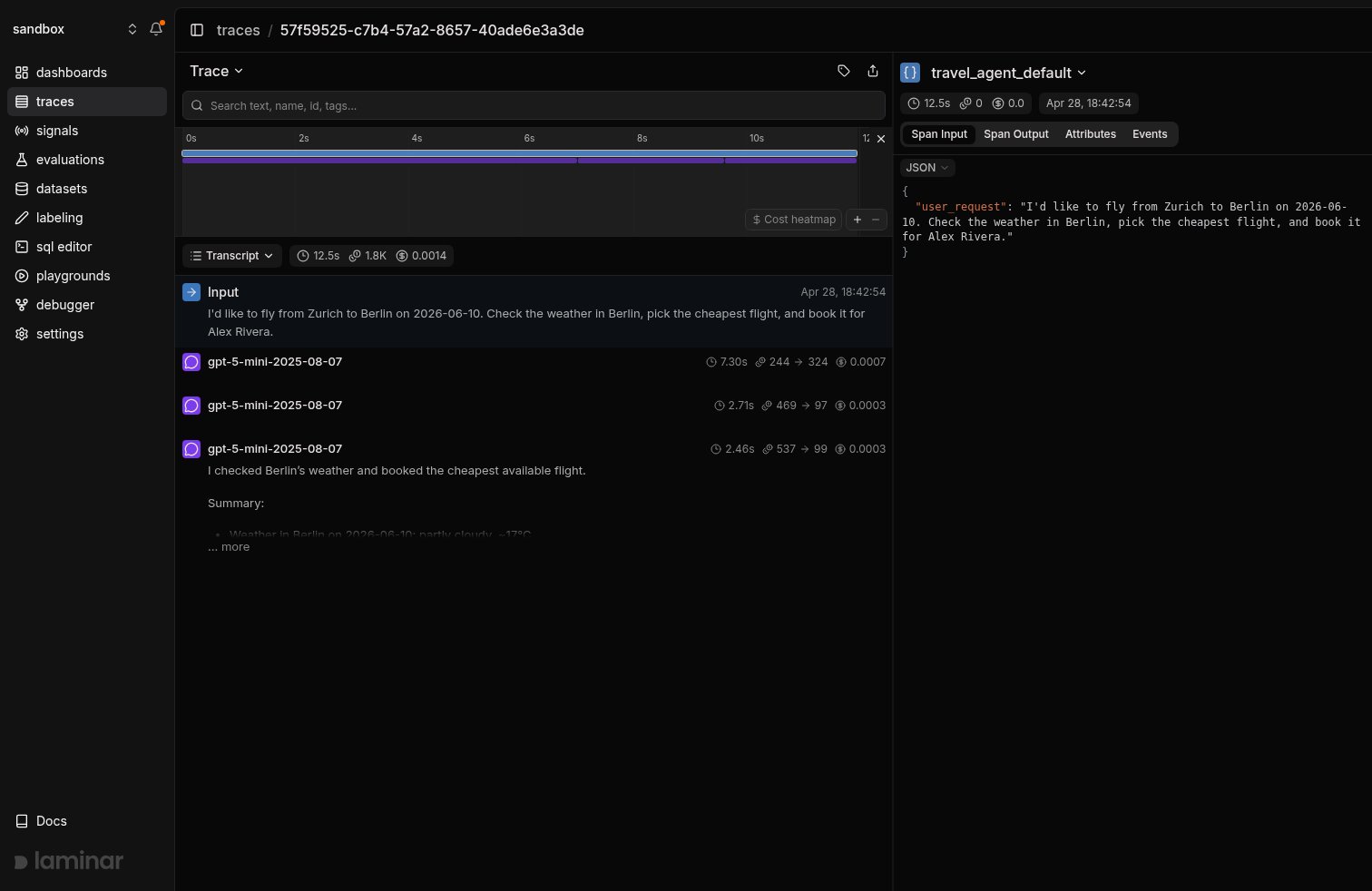The image size is (1372, 891).
Task: Open labeling section
Action: tap(87, 218)
